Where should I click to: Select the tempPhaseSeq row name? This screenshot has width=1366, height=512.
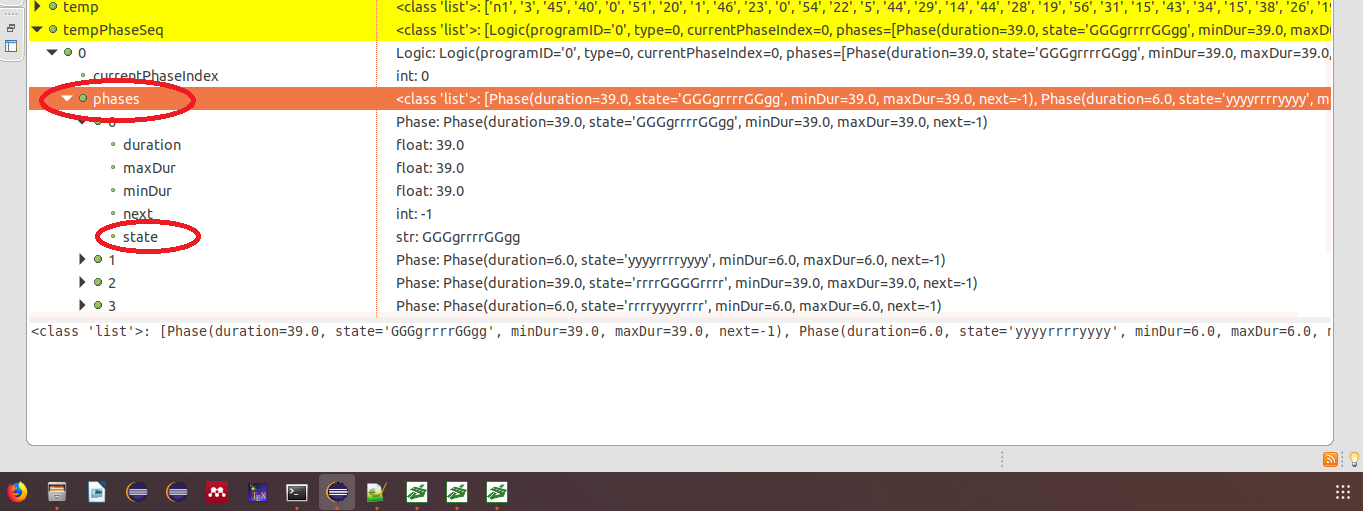pos(113,30)
